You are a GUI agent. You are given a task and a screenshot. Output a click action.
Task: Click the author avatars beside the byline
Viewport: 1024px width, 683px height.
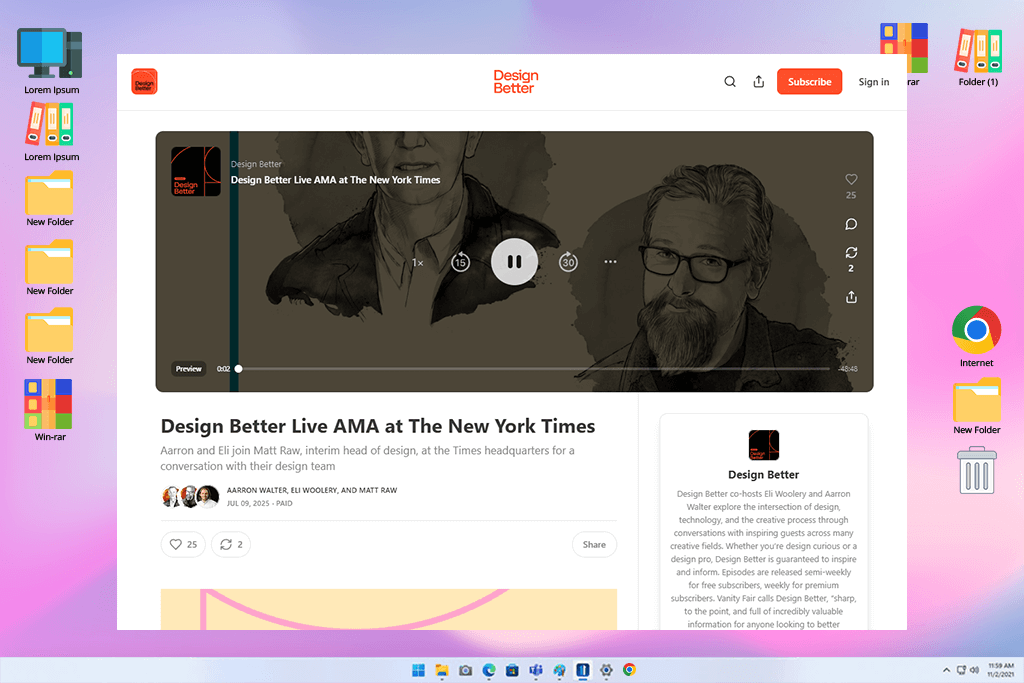(190, 497)
